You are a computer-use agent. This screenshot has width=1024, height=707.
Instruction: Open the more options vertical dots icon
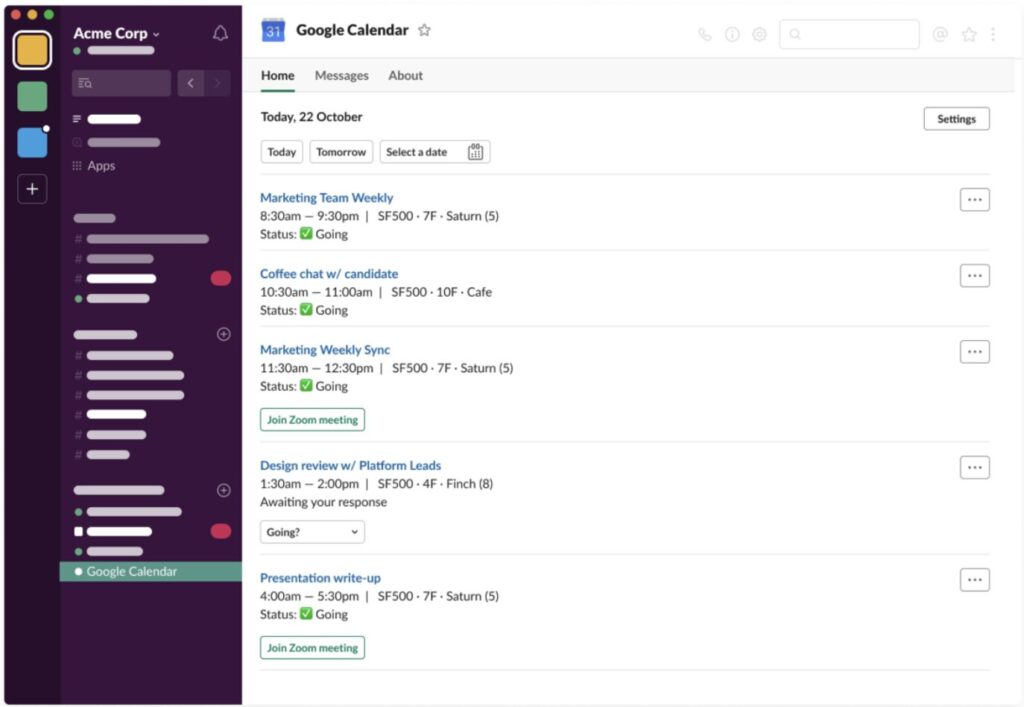[993, 35]
